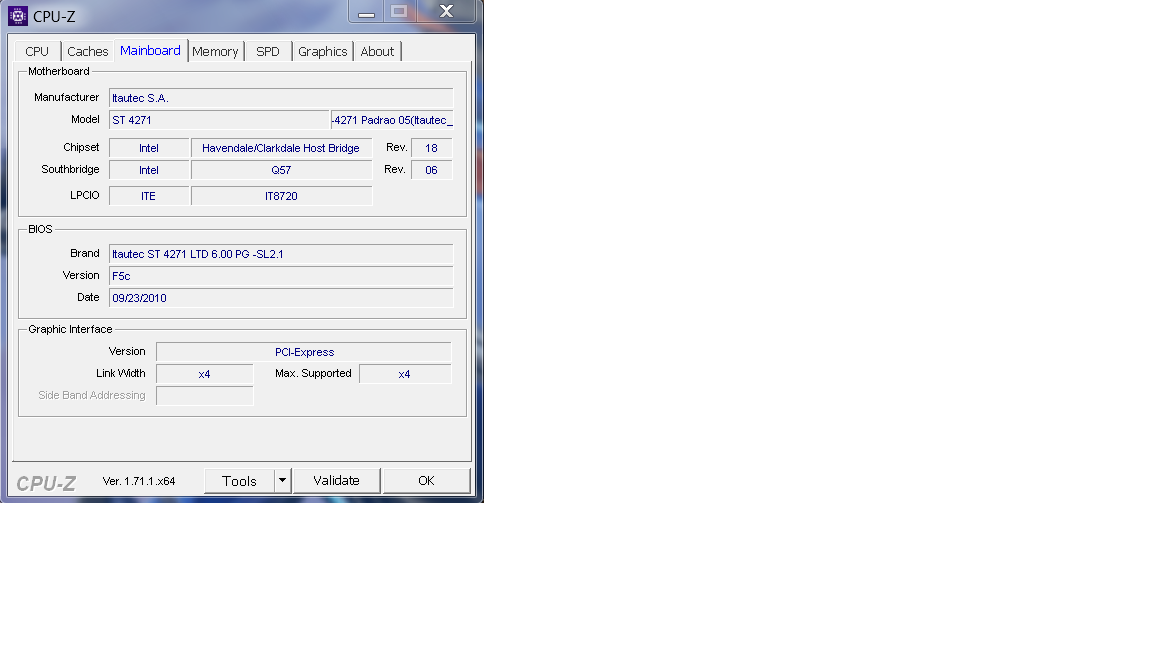Click the Max. Supported label
The height and width of the screenshot is (648, 1152).
coord(313,373)
